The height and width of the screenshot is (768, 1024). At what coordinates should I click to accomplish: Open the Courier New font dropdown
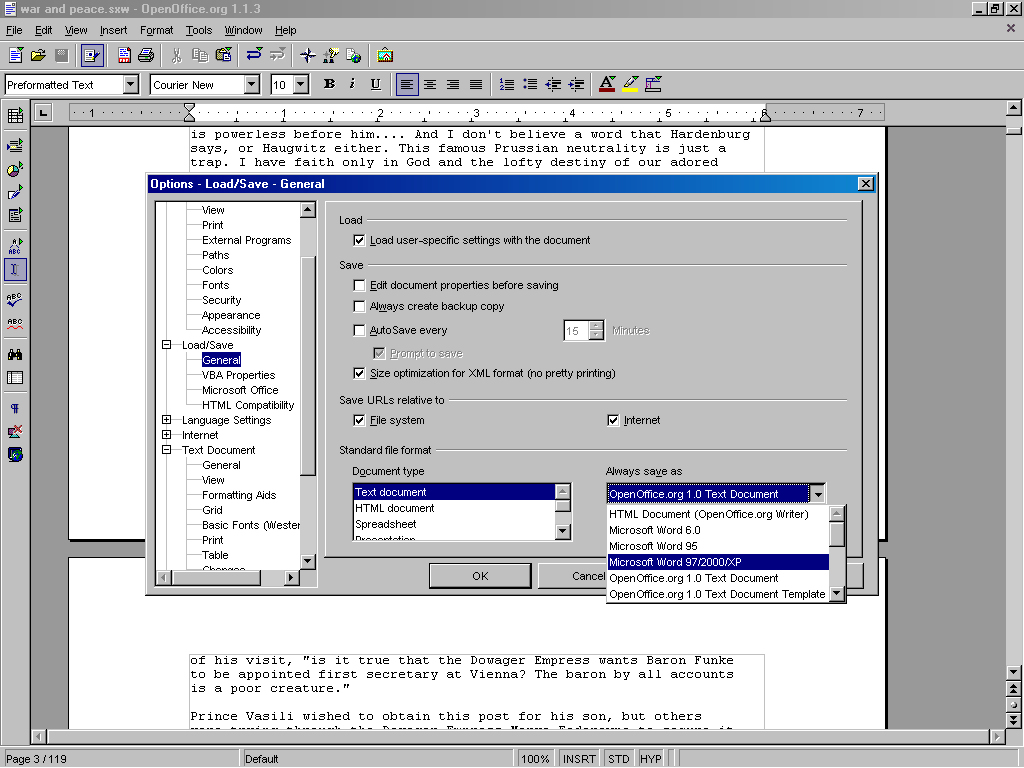click(x=251, y=85)
